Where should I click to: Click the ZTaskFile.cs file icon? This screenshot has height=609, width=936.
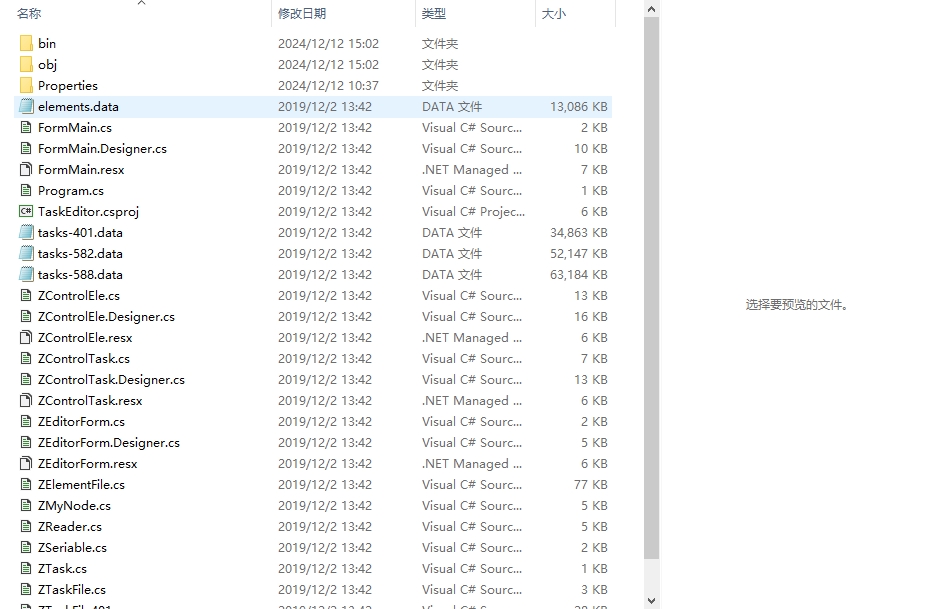(26, 589)
